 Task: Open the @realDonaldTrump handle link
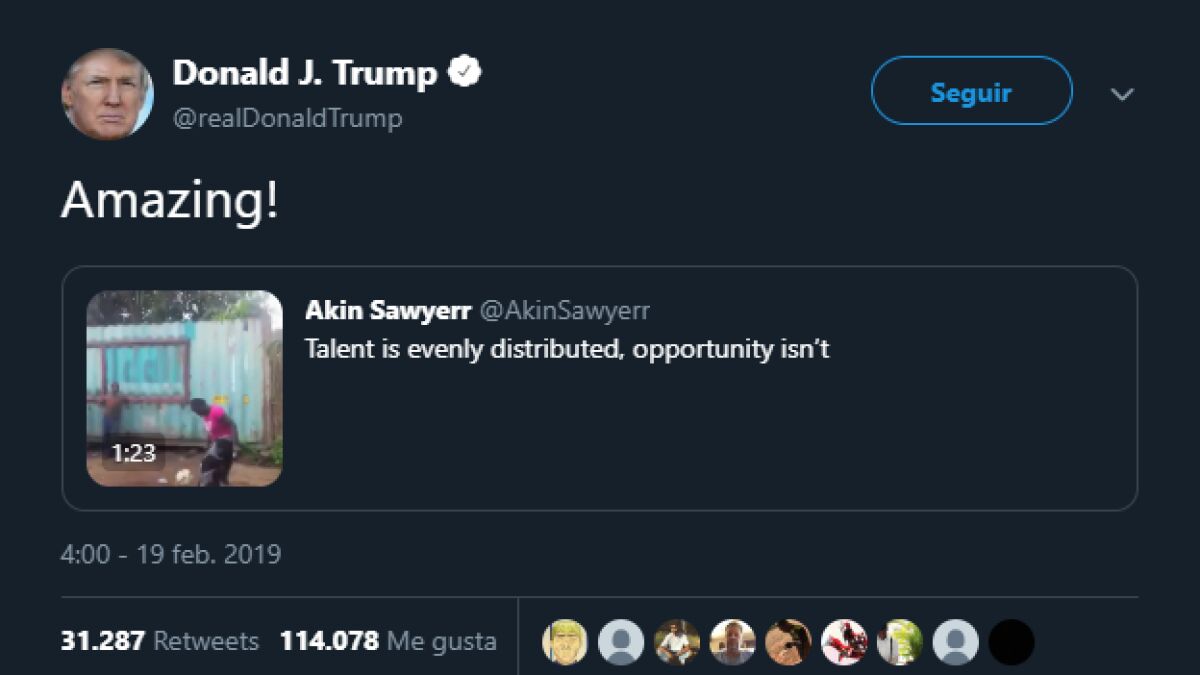(x=288, y=118)
